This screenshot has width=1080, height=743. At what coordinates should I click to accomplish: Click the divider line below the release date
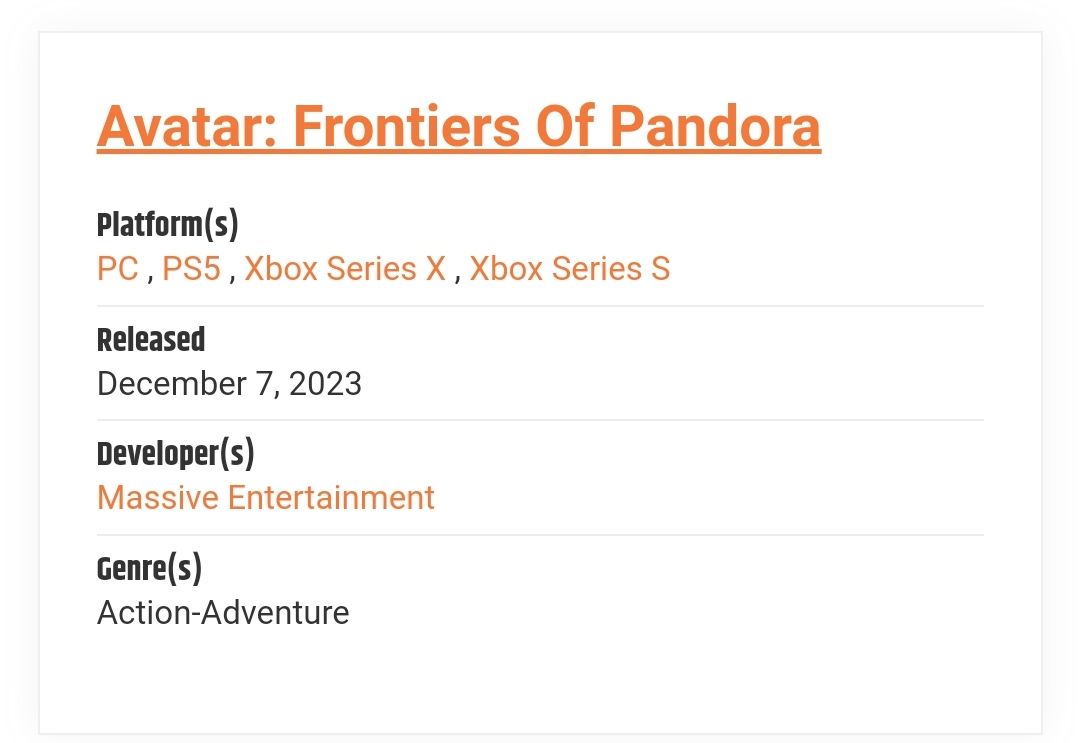[x=540, y=420]
